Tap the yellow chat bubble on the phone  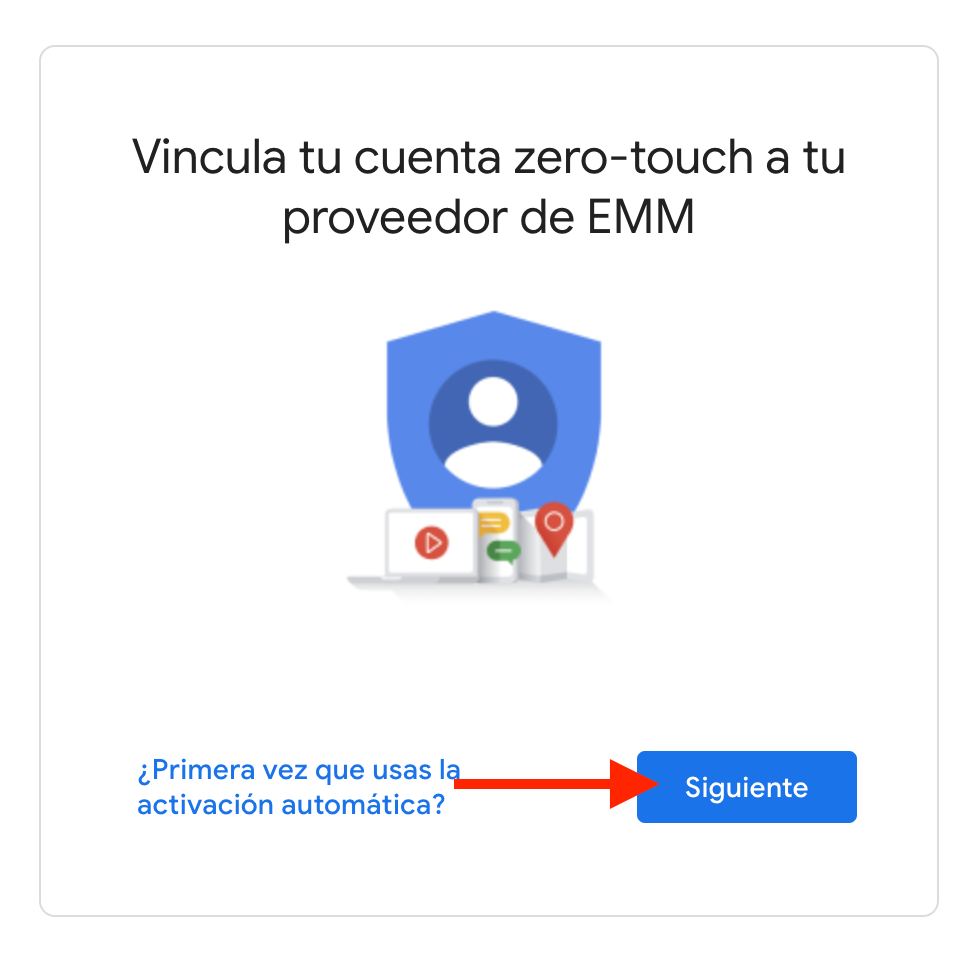[493, 523]
